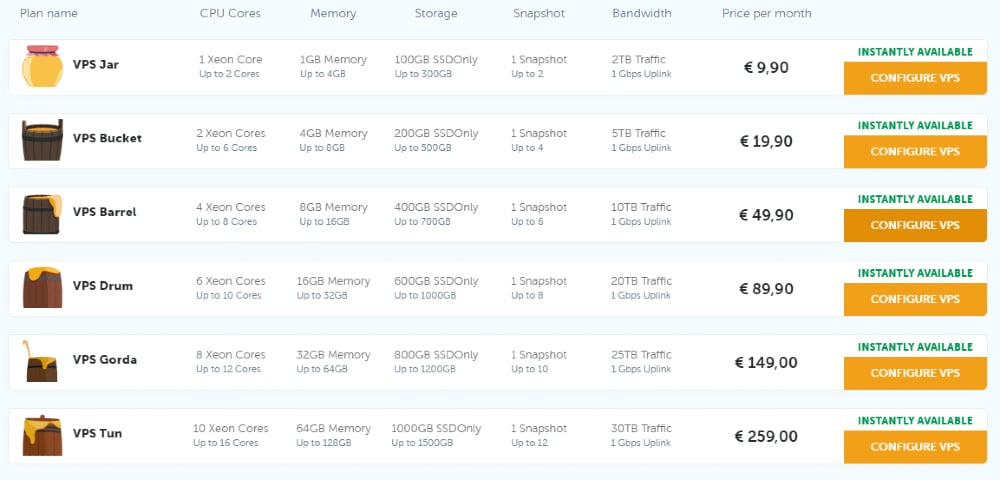Screen dimensions: 1000x480
Task: Click the 600GB SSDOnly storage text
Action: (x=436, y=282)
